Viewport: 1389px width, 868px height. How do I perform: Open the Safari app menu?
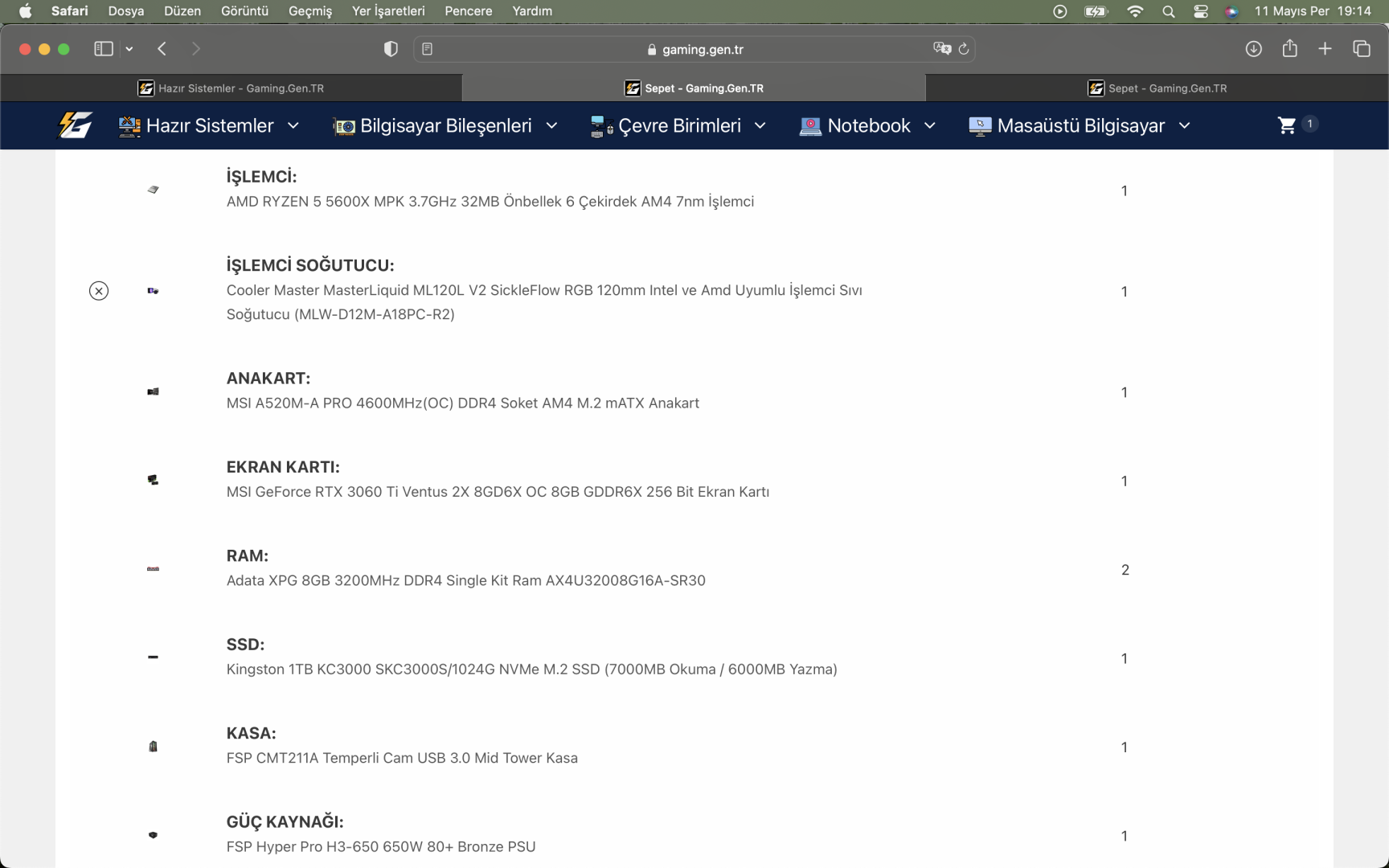(70, 11)
